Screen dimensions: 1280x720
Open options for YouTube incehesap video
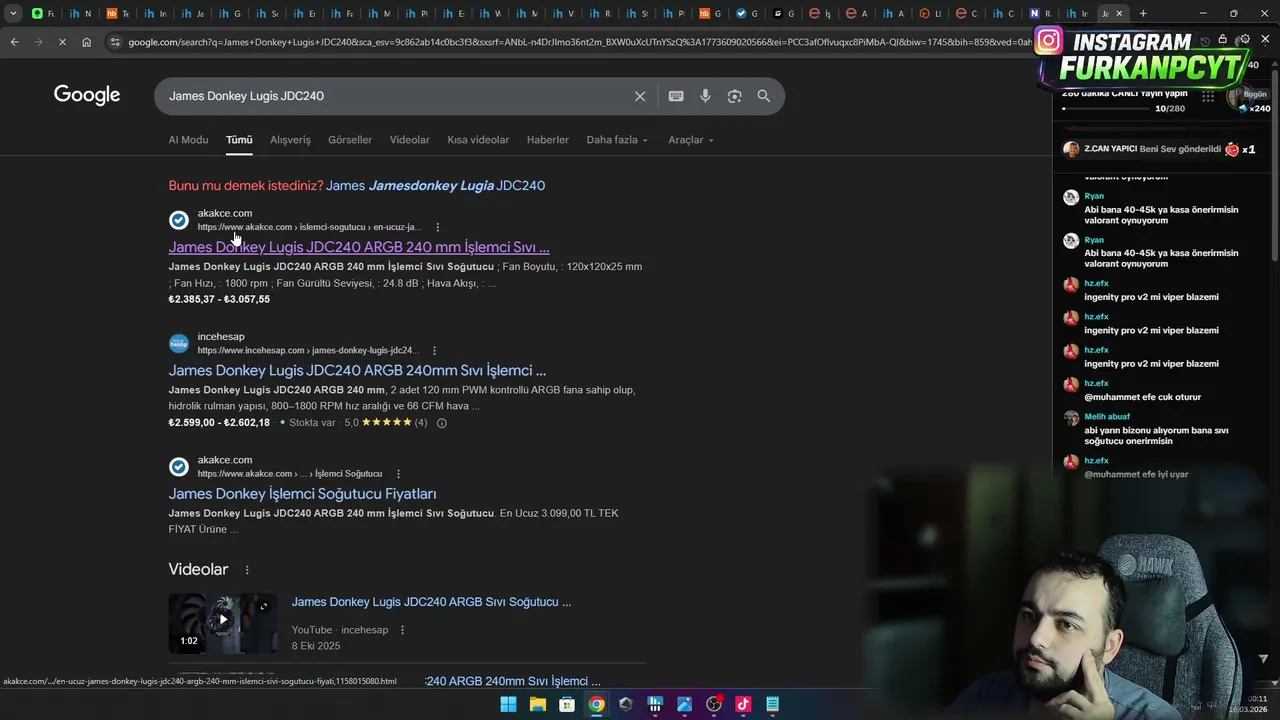tap(402, 630)
